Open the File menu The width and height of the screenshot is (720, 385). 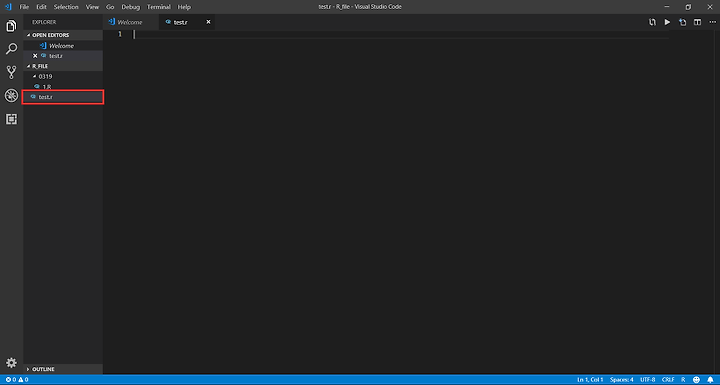point(24,7)
